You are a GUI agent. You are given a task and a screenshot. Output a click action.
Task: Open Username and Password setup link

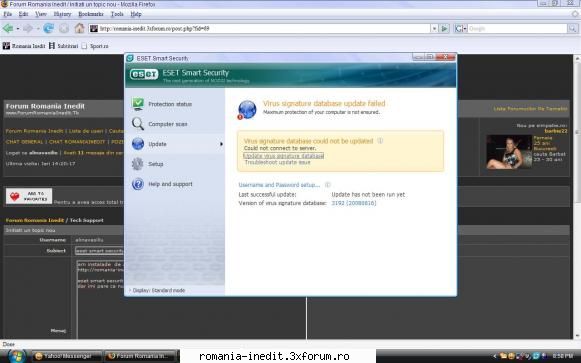coord(279,184)
